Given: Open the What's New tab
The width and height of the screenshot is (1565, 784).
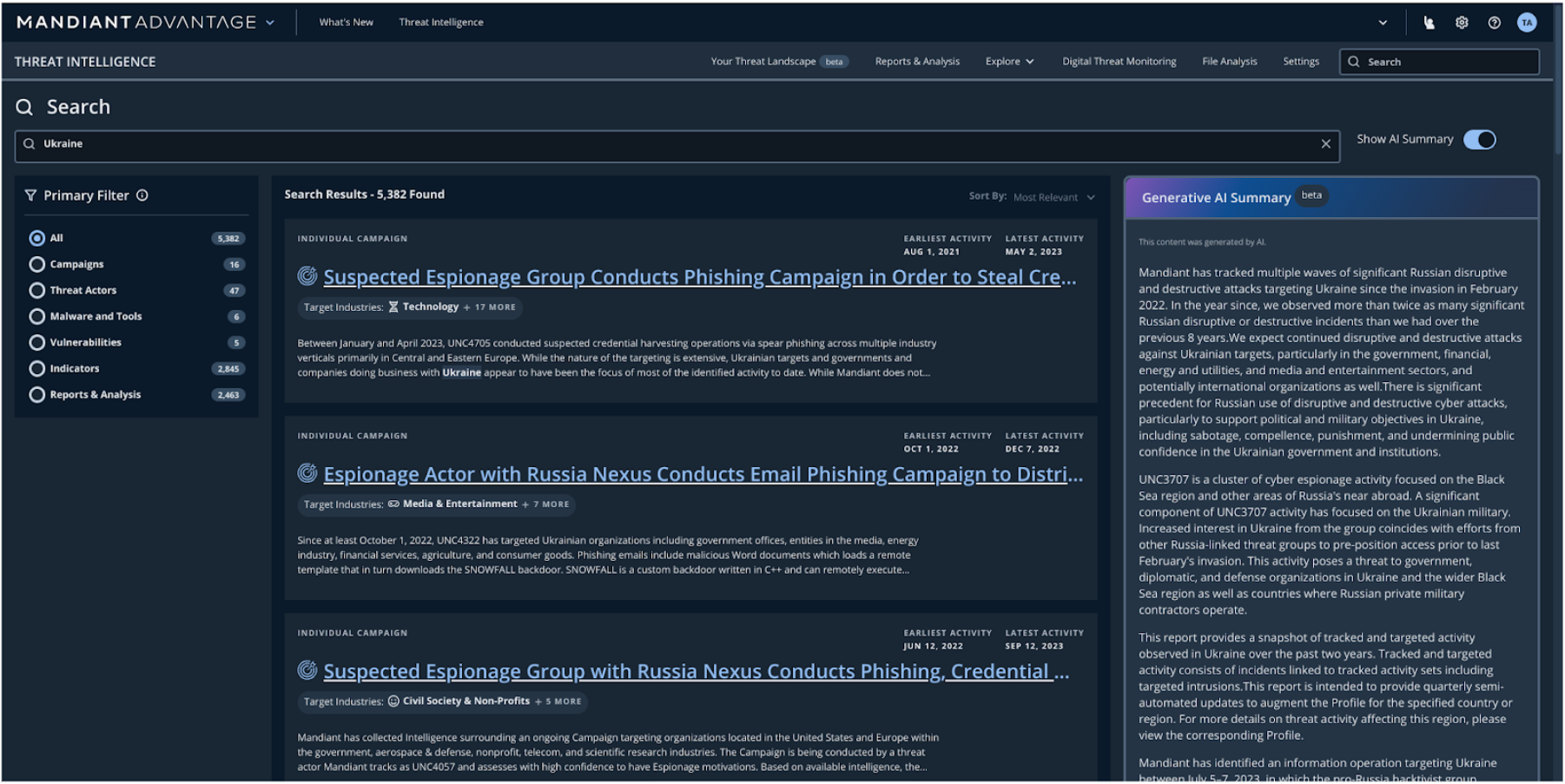Looking at the screenshot, I should pos(346,23).
